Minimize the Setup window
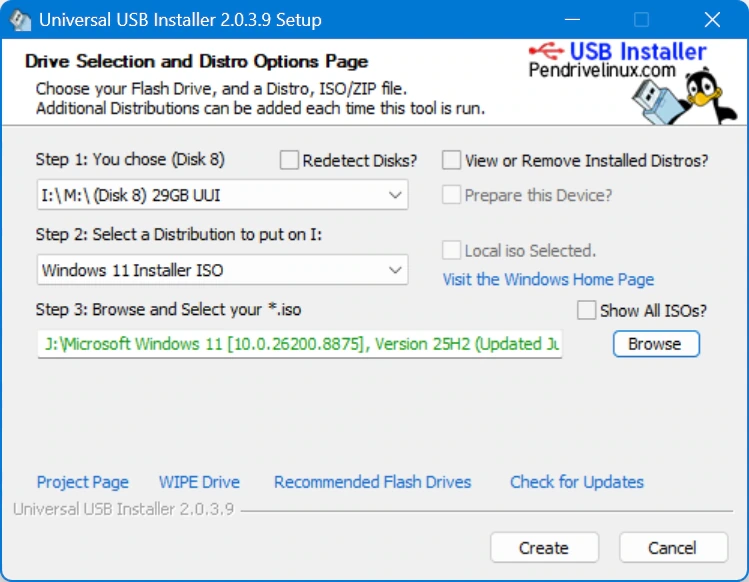The height and width of the screenshot is (582, 749). 572,20
